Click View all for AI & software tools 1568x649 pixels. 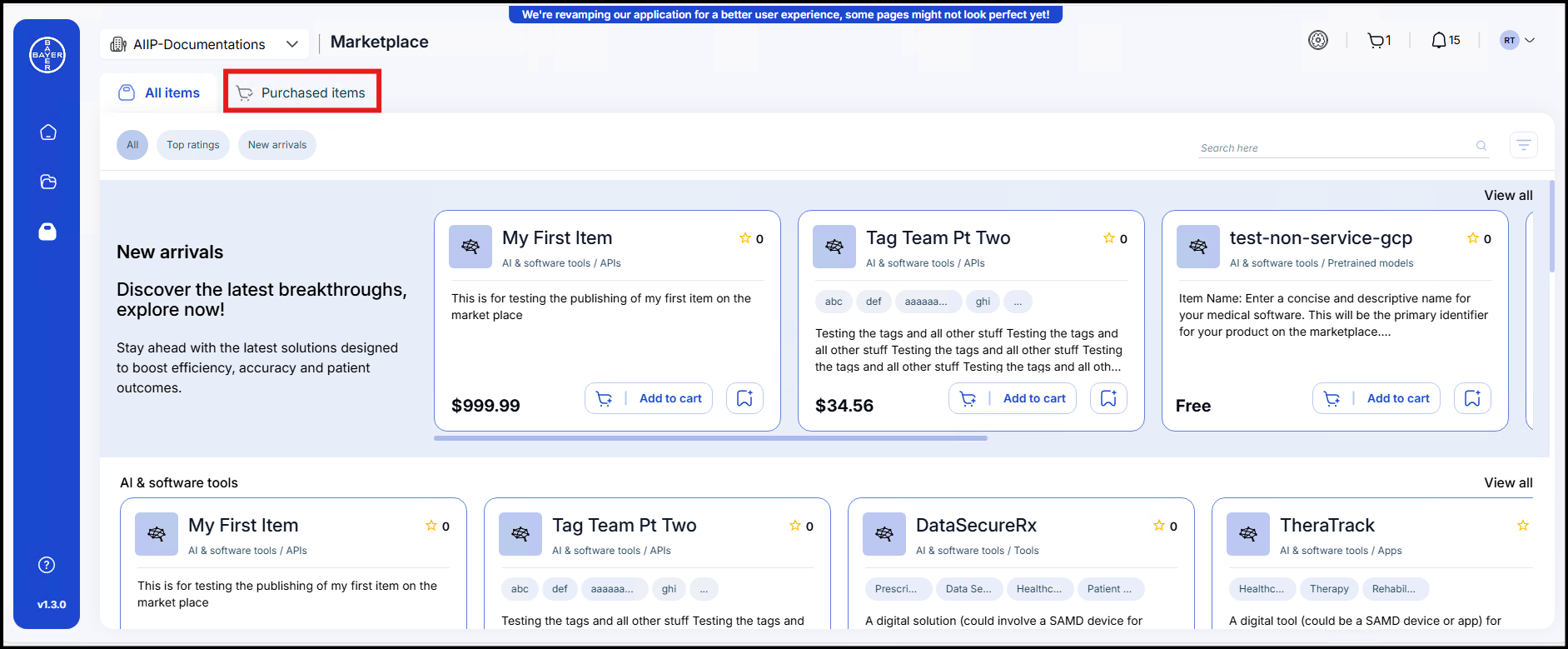pos(1508,482)
